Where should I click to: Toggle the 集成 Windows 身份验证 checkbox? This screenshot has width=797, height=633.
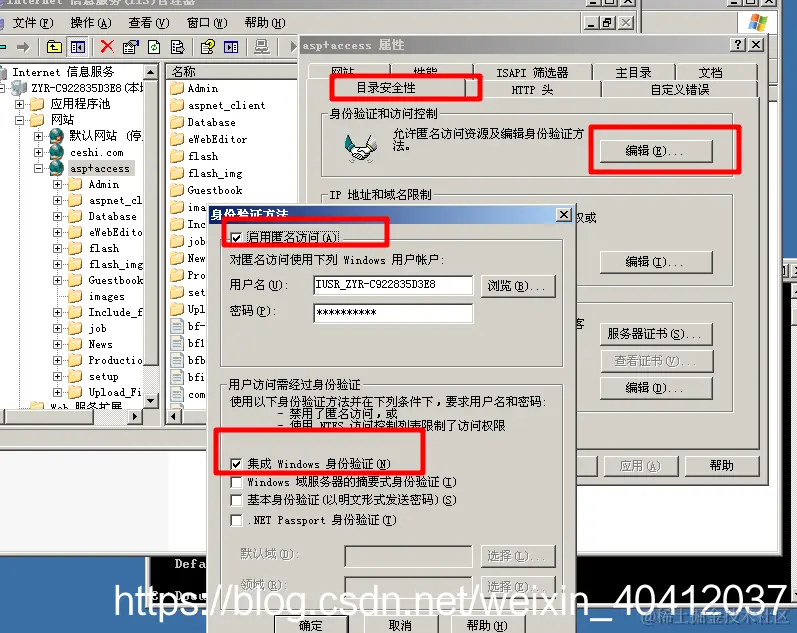point(236,464)
